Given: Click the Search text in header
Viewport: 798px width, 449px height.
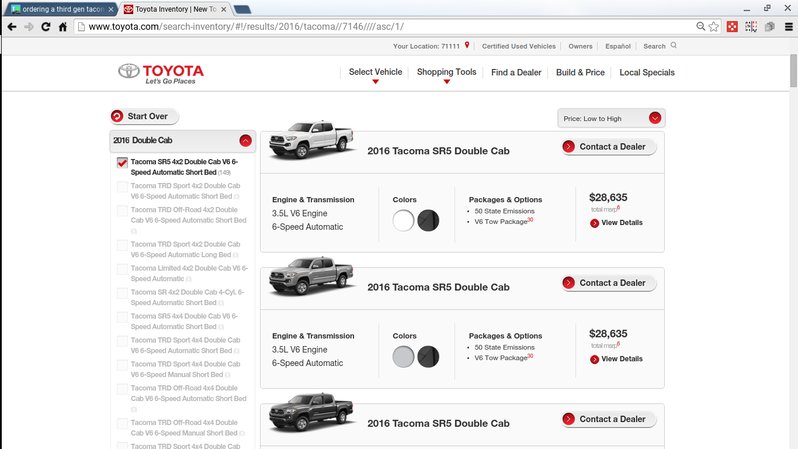Looking at the screenshot, I should [x=654, y=46].
